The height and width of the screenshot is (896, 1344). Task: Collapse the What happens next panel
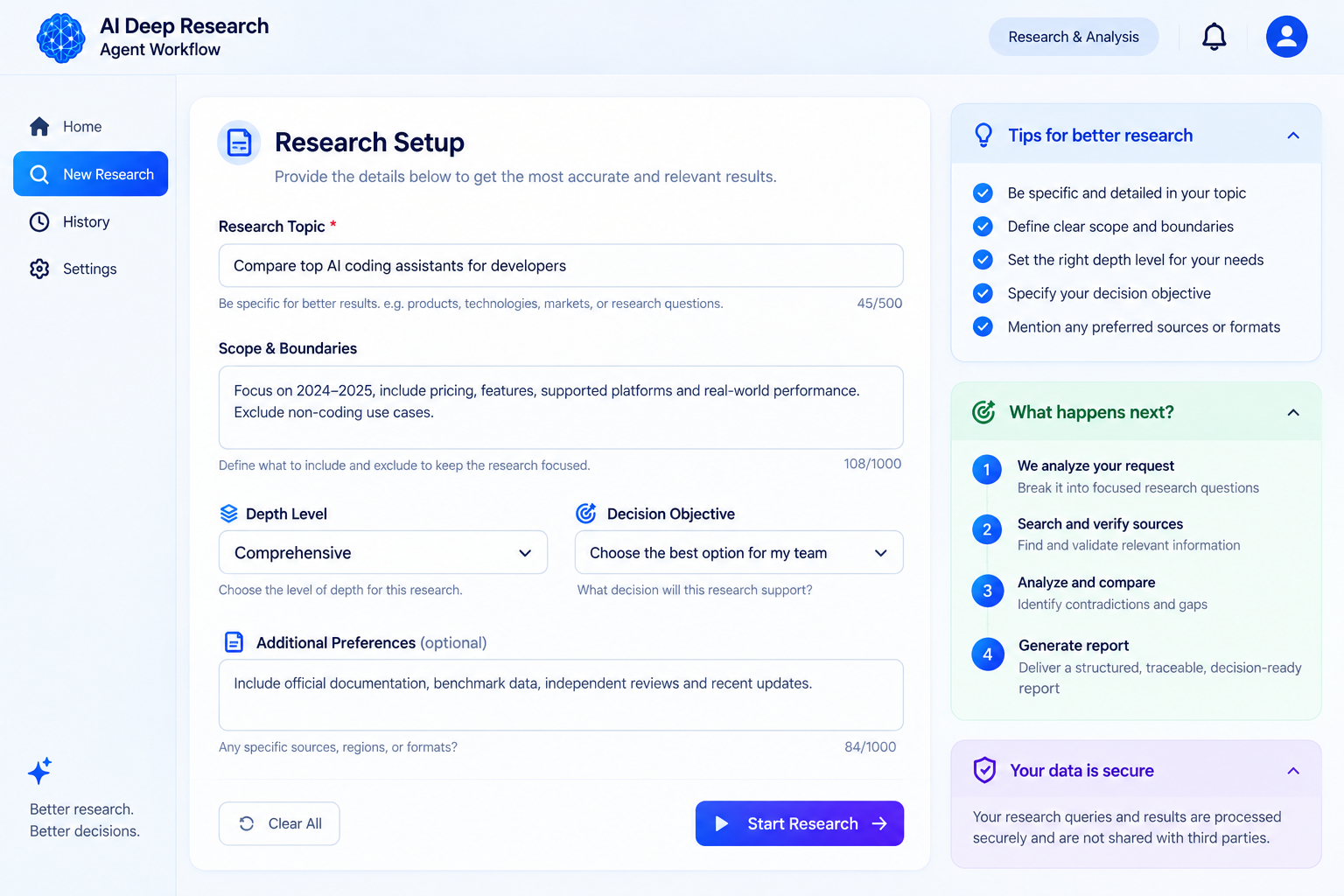1293,412
